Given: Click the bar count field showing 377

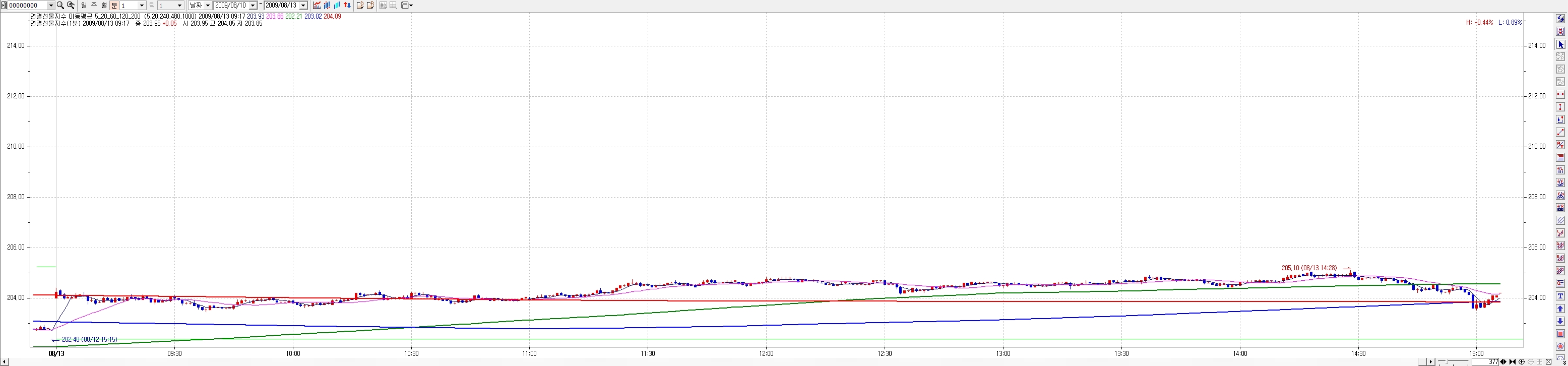Looking at the screenshot, I should tap(1485, 362).
